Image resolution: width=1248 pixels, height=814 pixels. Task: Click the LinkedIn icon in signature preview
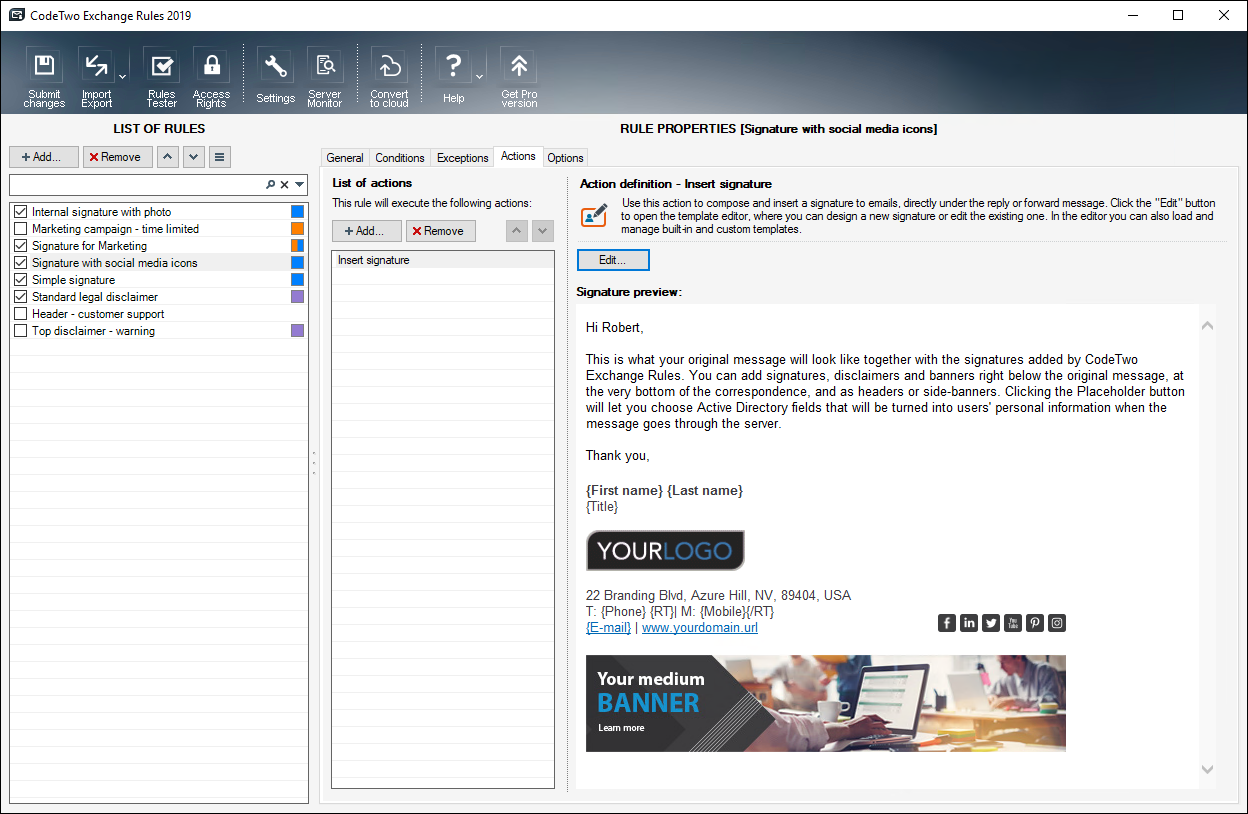(969, 623)
